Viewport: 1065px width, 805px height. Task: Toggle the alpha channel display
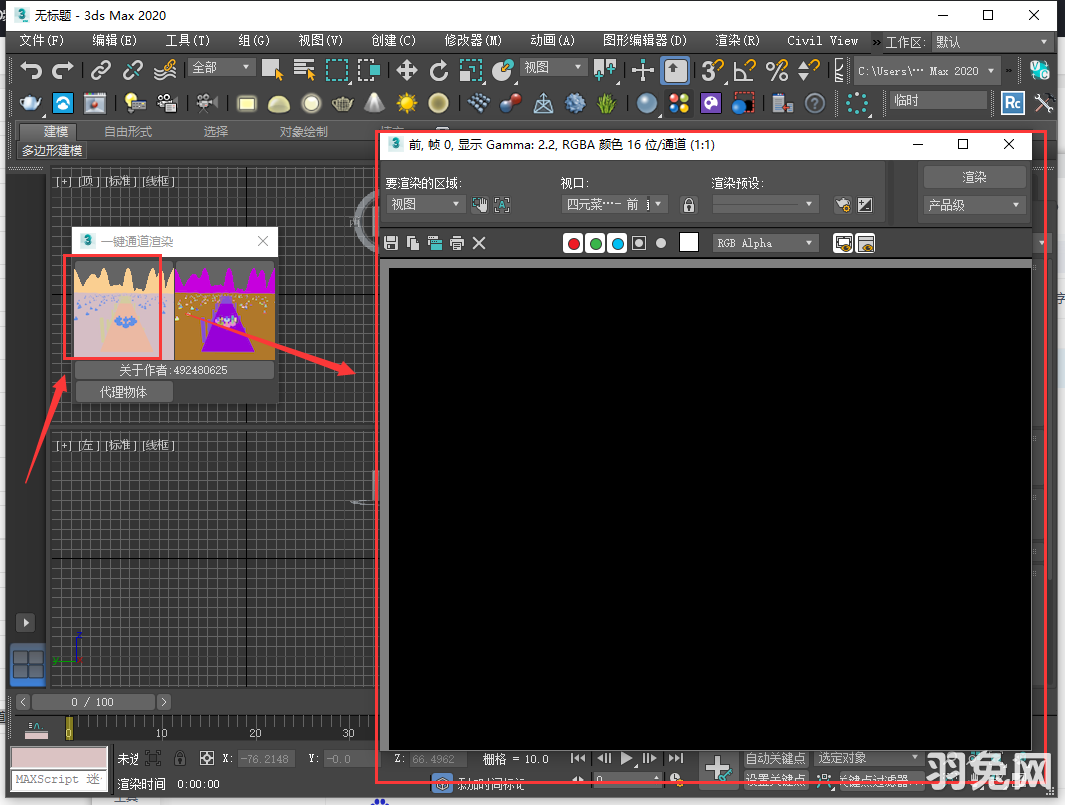pos(638,243)
